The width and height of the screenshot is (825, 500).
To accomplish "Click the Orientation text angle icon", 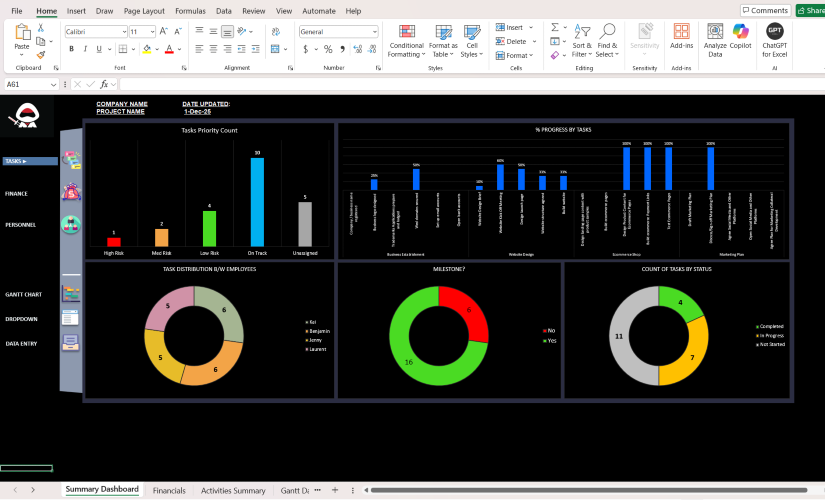I will point(242,32).
